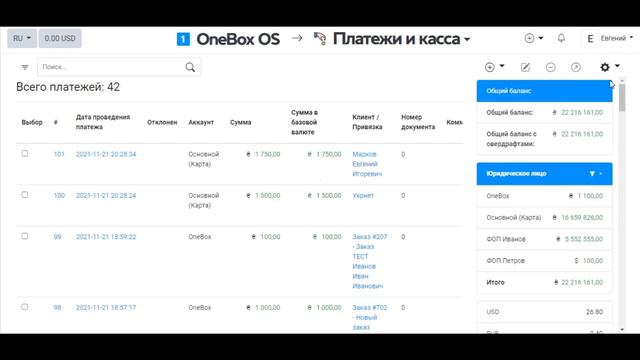Tick the checkbox for payment 100

[x=25, y=195]
